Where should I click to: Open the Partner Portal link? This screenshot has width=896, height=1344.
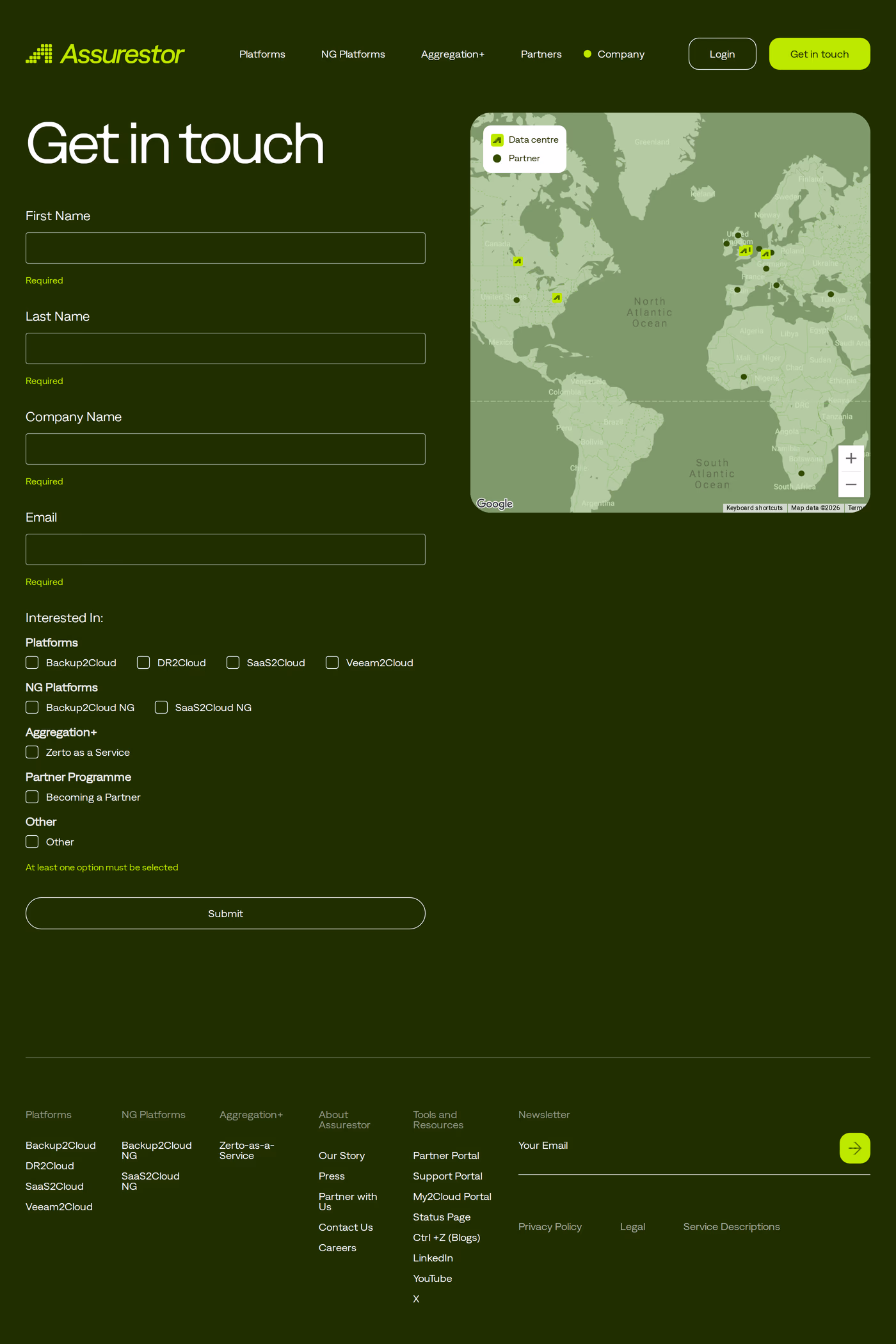pyautogui.click(x=446, y=1155)
